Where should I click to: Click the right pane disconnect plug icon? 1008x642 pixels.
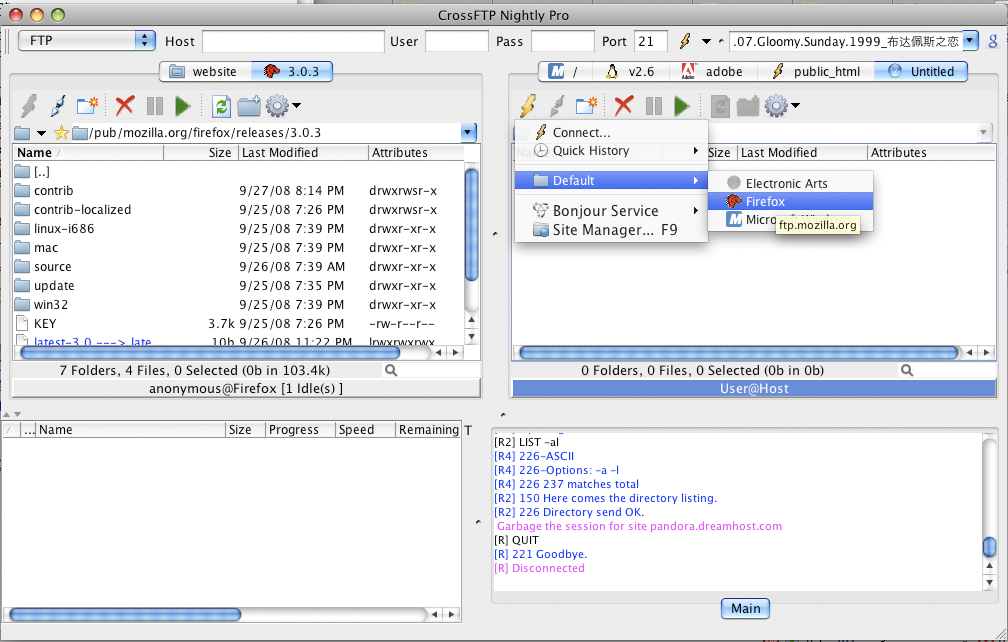point(557,106)
